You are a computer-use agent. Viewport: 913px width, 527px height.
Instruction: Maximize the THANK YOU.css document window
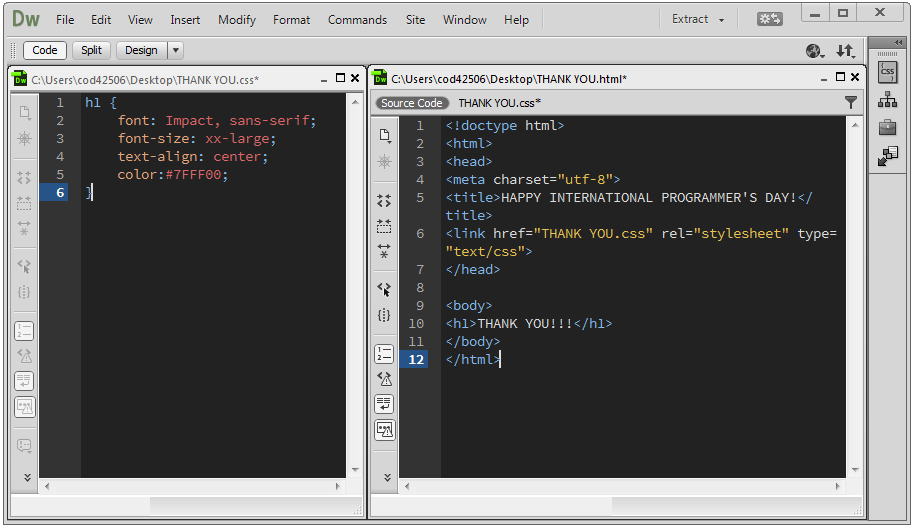pyautogui.click(x=341, y=77)
